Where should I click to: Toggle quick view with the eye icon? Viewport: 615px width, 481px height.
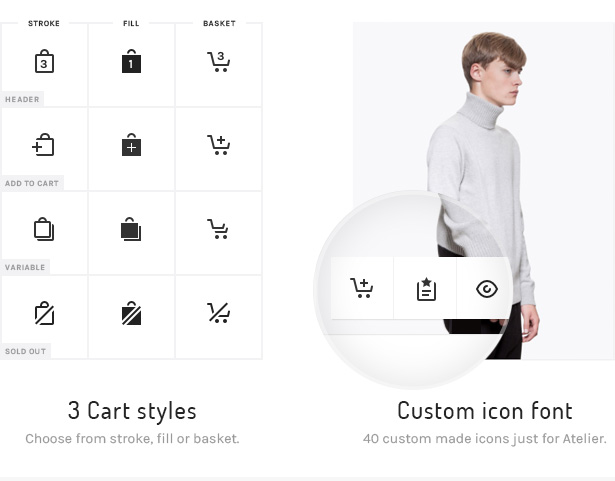pyautogui.click(x=486, y=289)
